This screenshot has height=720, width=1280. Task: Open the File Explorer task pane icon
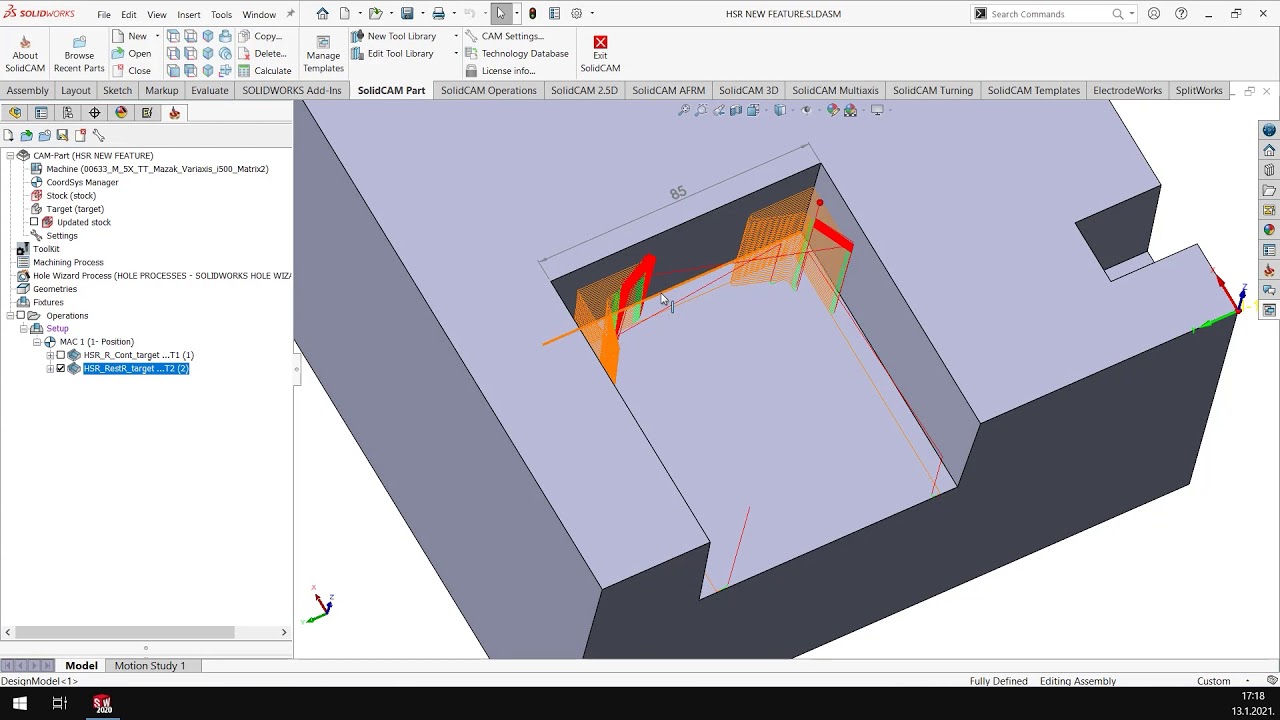pos(1269,190)
